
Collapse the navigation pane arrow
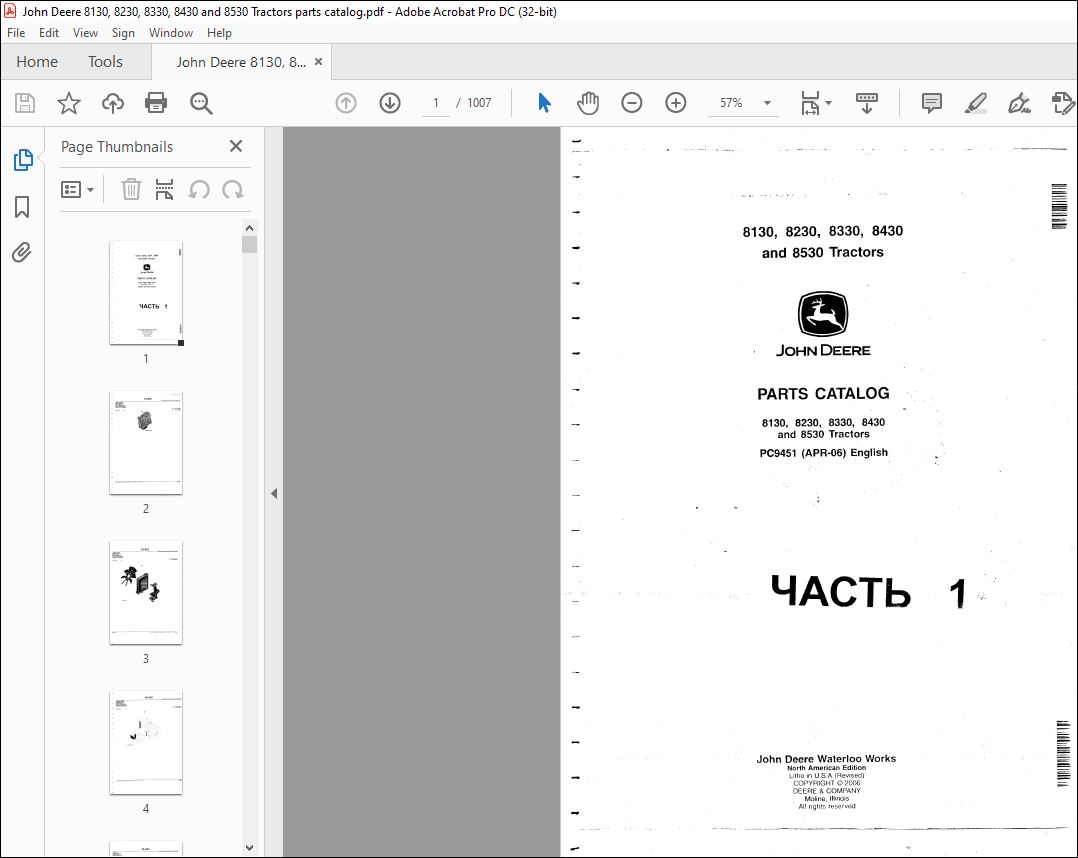click(274, 494)
